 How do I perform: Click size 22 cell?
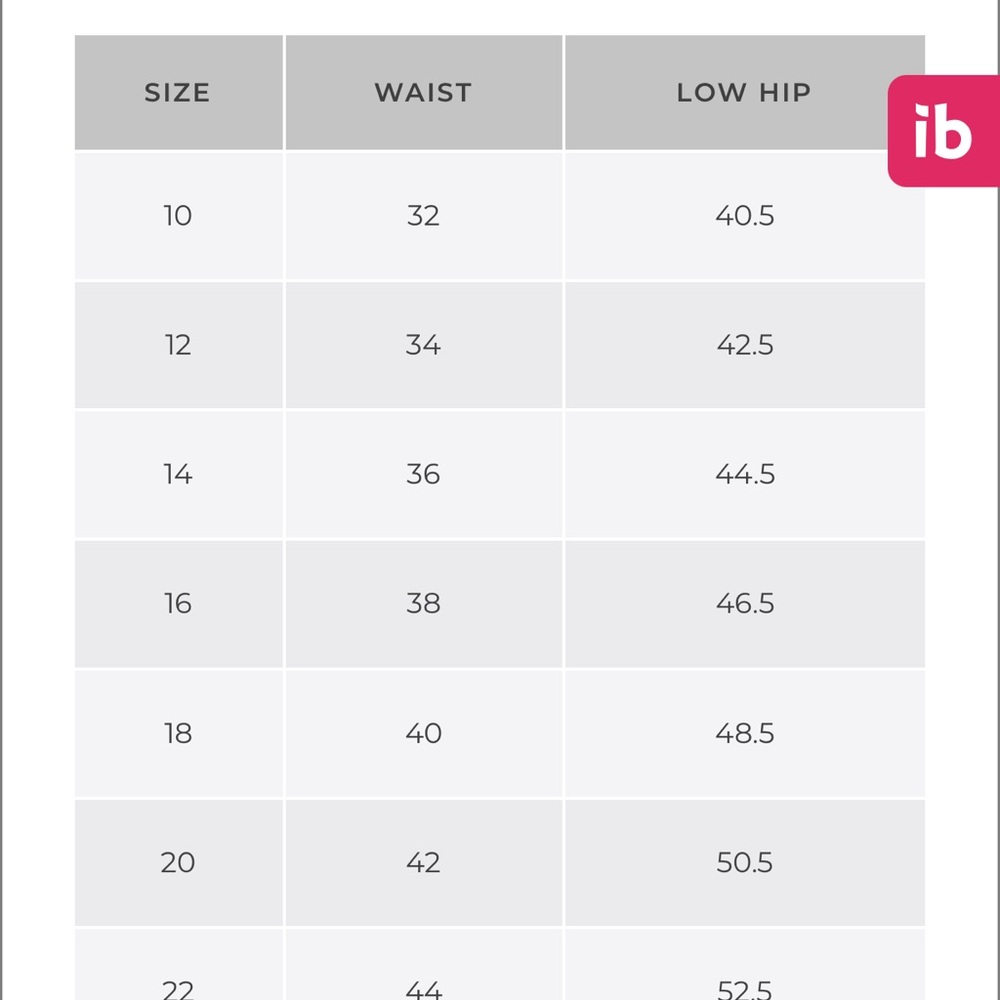(179, 964)
